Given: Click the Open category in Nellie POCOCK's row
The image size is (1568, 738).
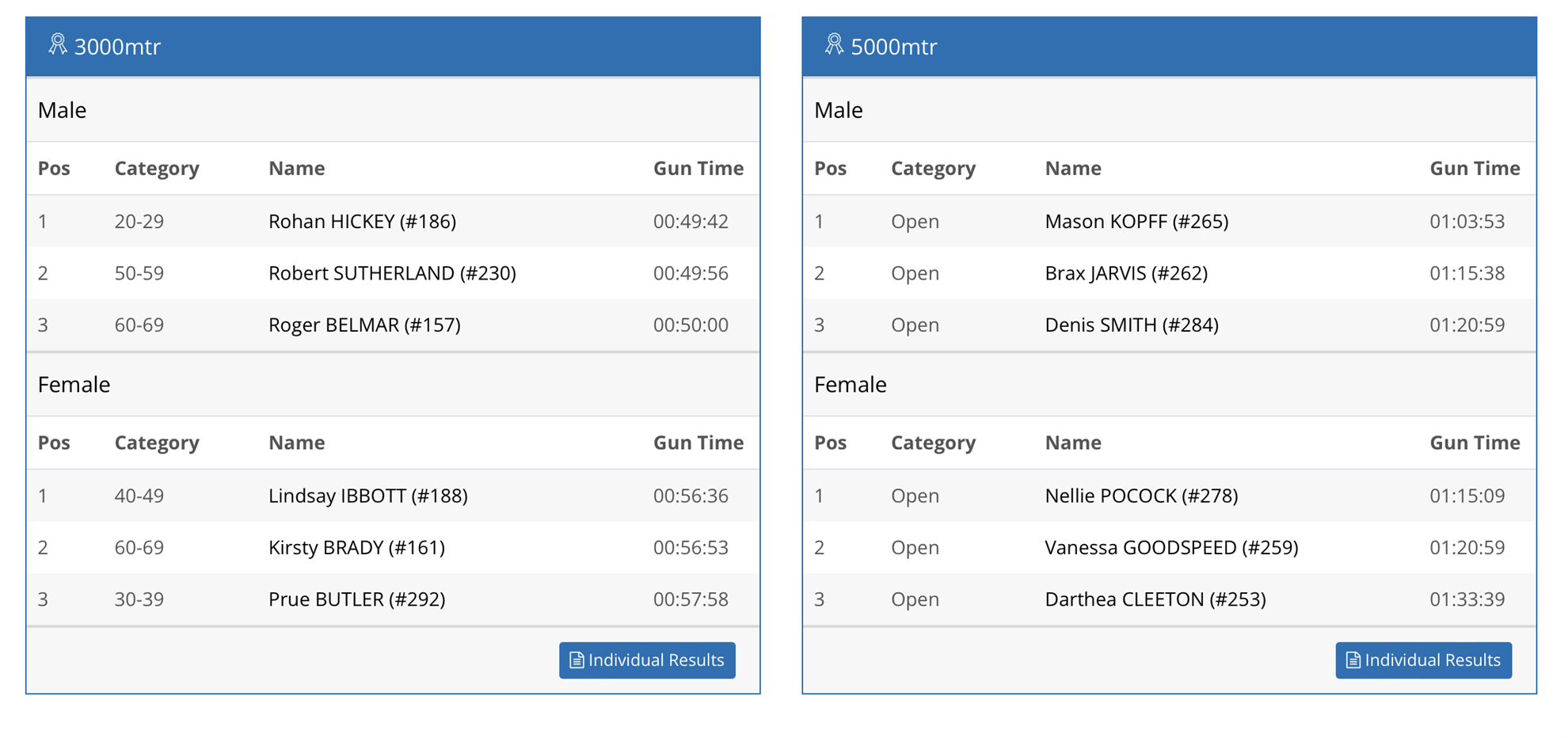Looking at the screenshot, I should coord(915,496).
